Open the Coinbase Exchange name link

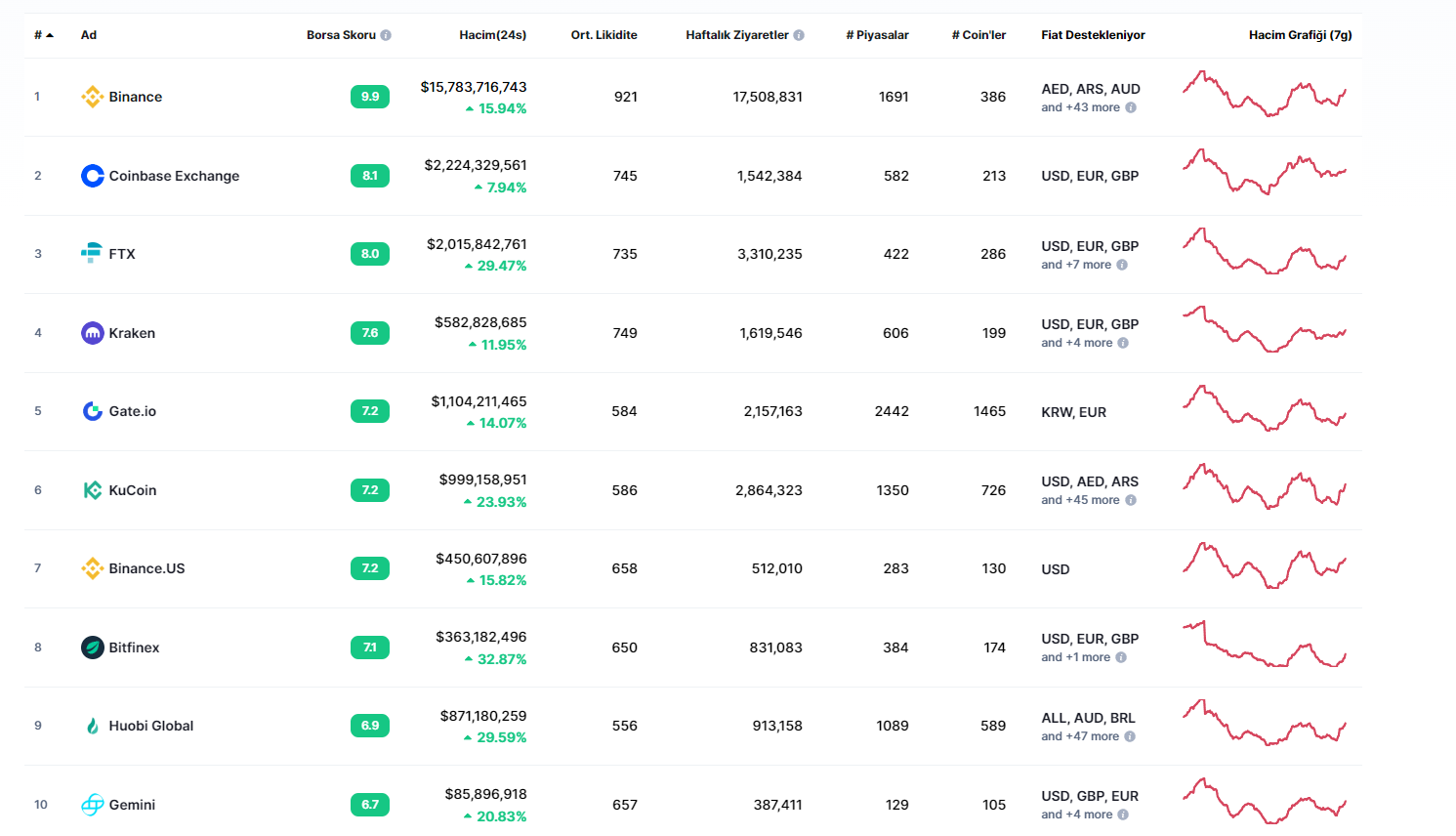pyautogui.click(x=174, y=176)
